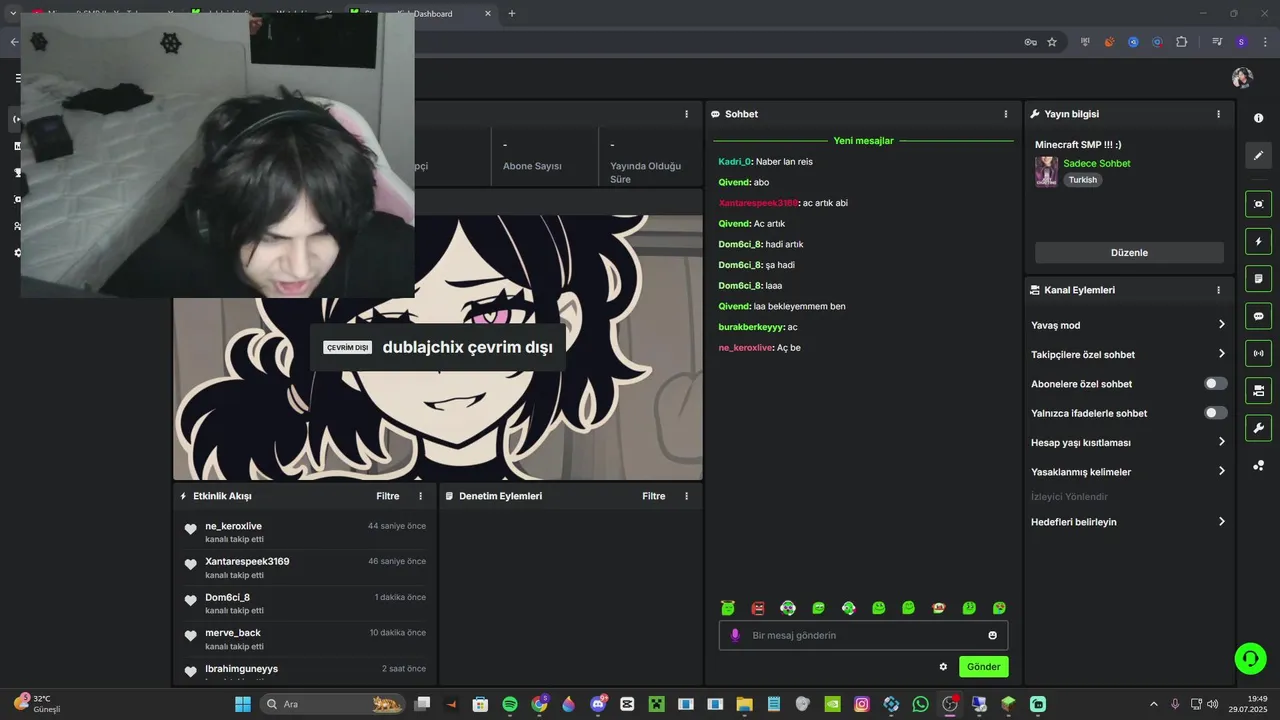The image size is (1280, 720).
Task: Expand Yavaş mod settings
Action: click(x=1129, y=325)
